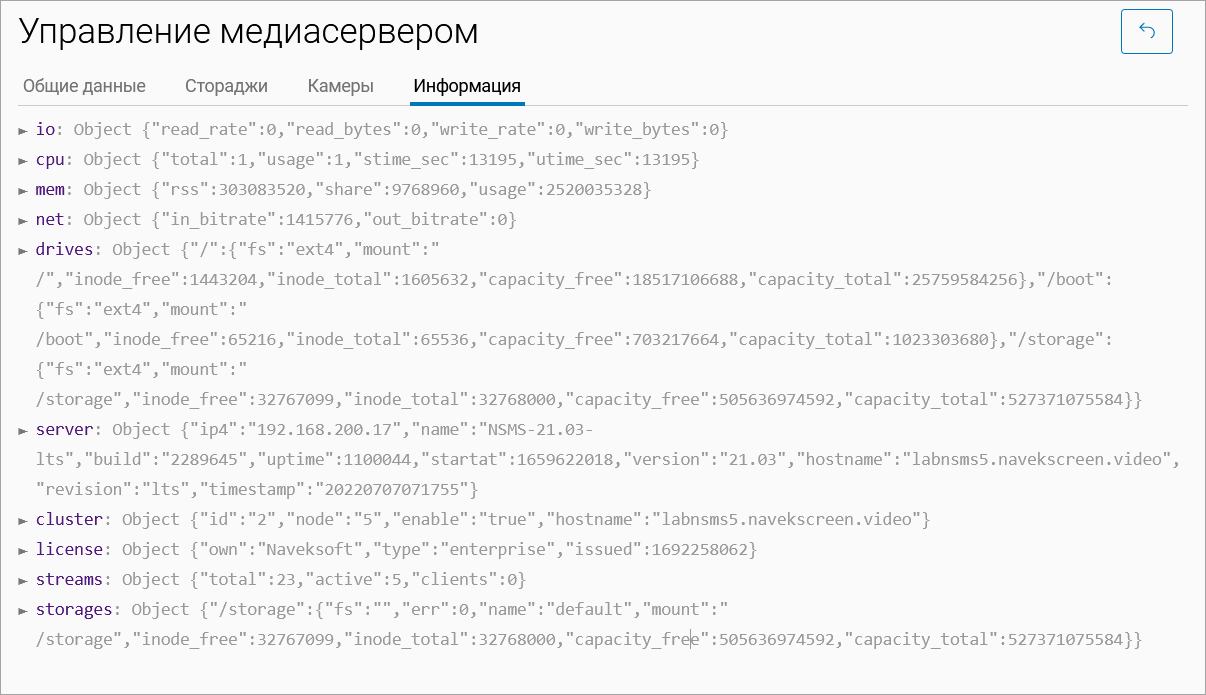
Task: Expand the streams object triangle
Action: pyautogui.click(x=23, y=580)
